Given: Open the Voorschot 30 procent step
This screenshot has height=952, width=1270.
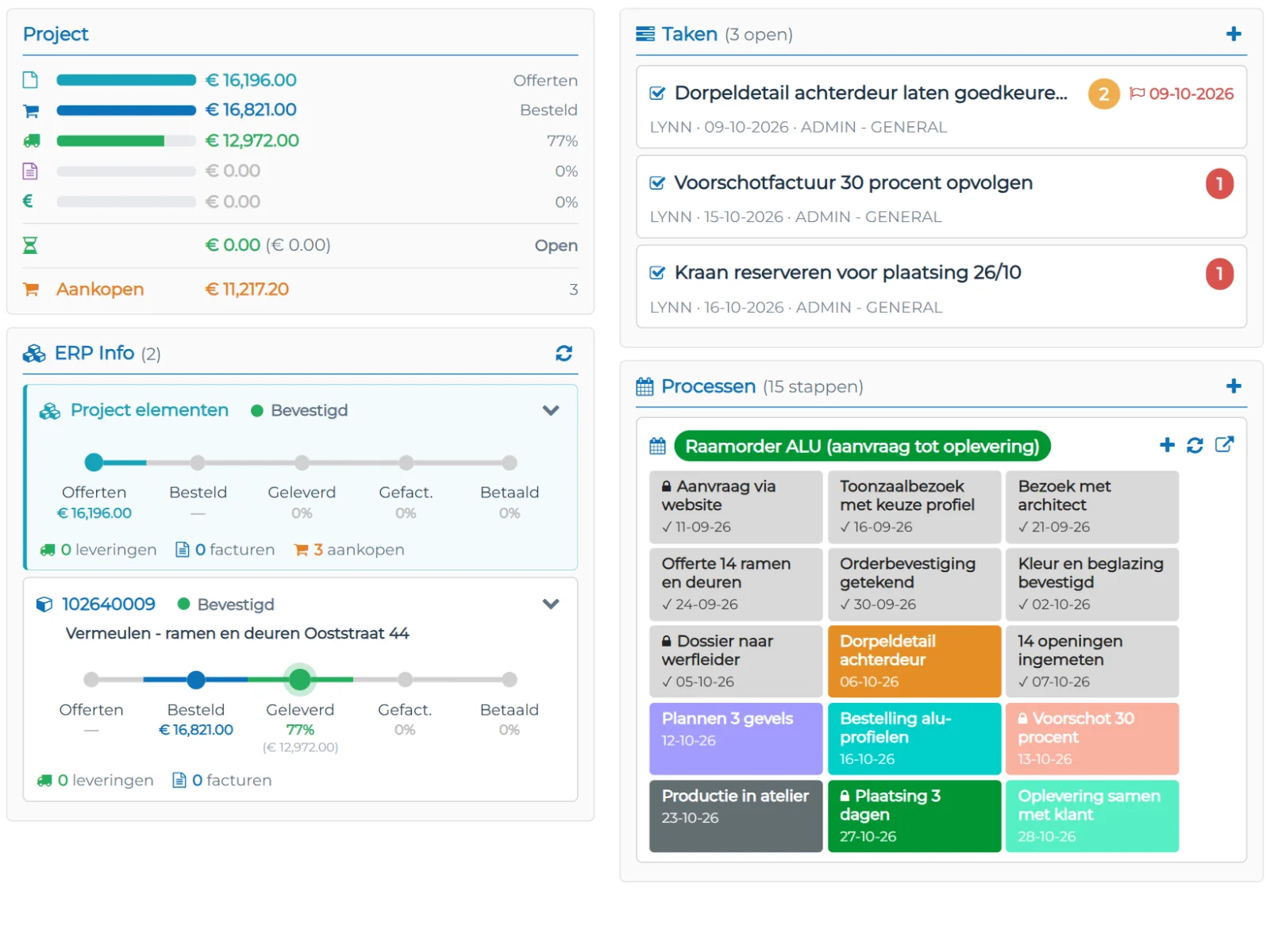Looking at the screenshot, I should tap(1091, 739).
